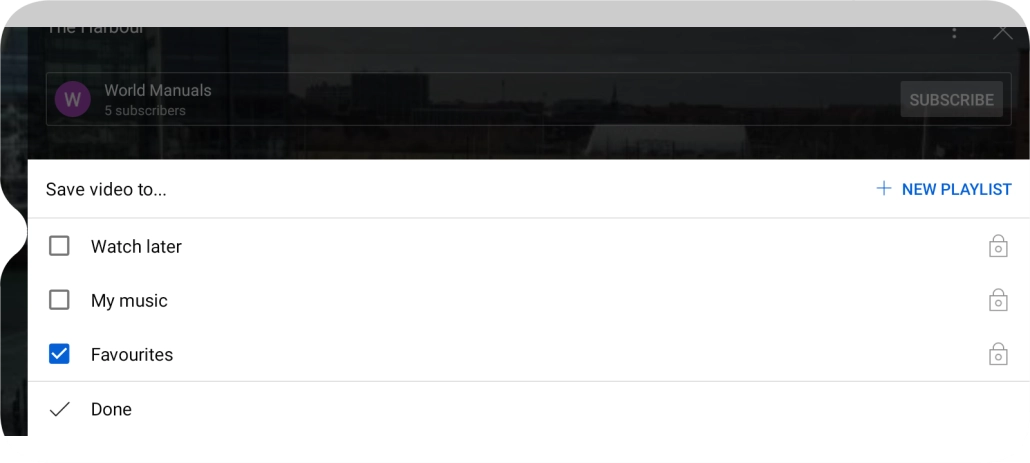1030x463 pixels.
Task: Close the video panel with the X
Action: pos(1002,32)
